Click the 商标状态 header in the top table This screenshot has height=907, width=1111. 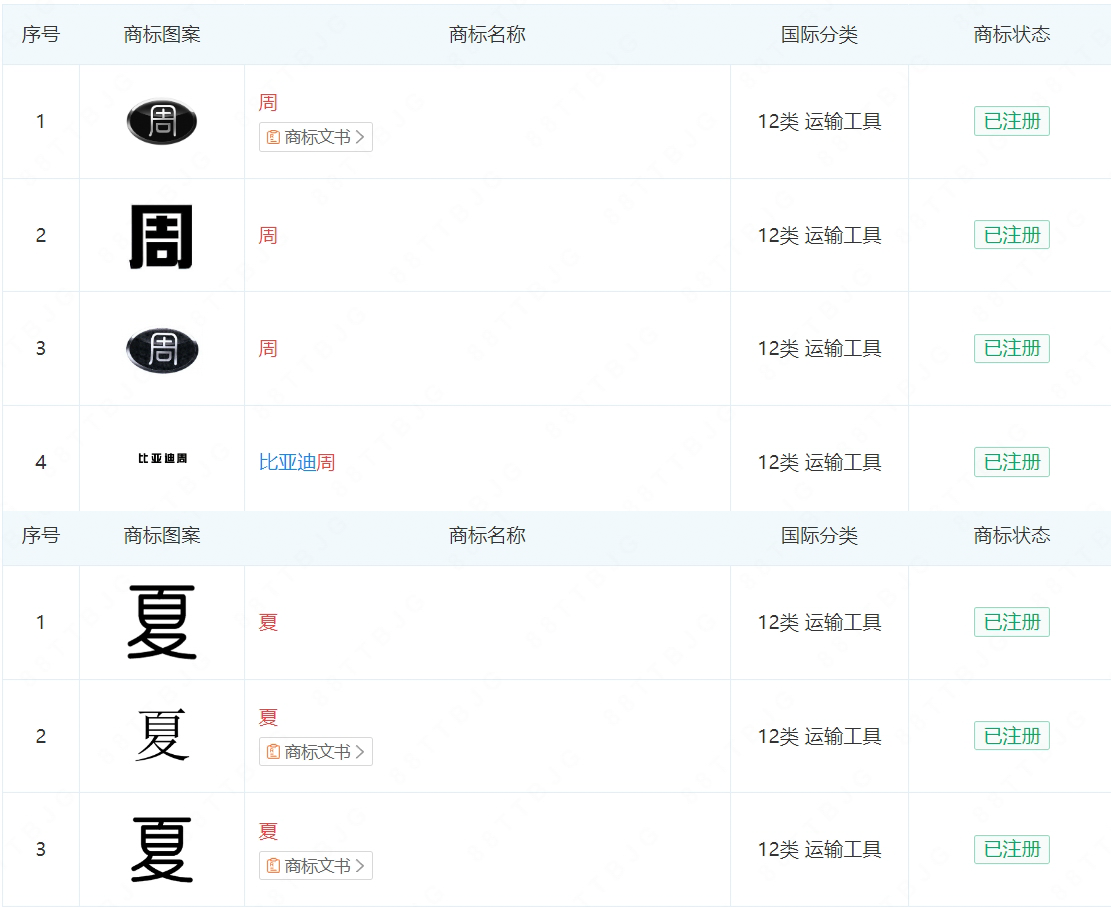tap(1012, 34)
